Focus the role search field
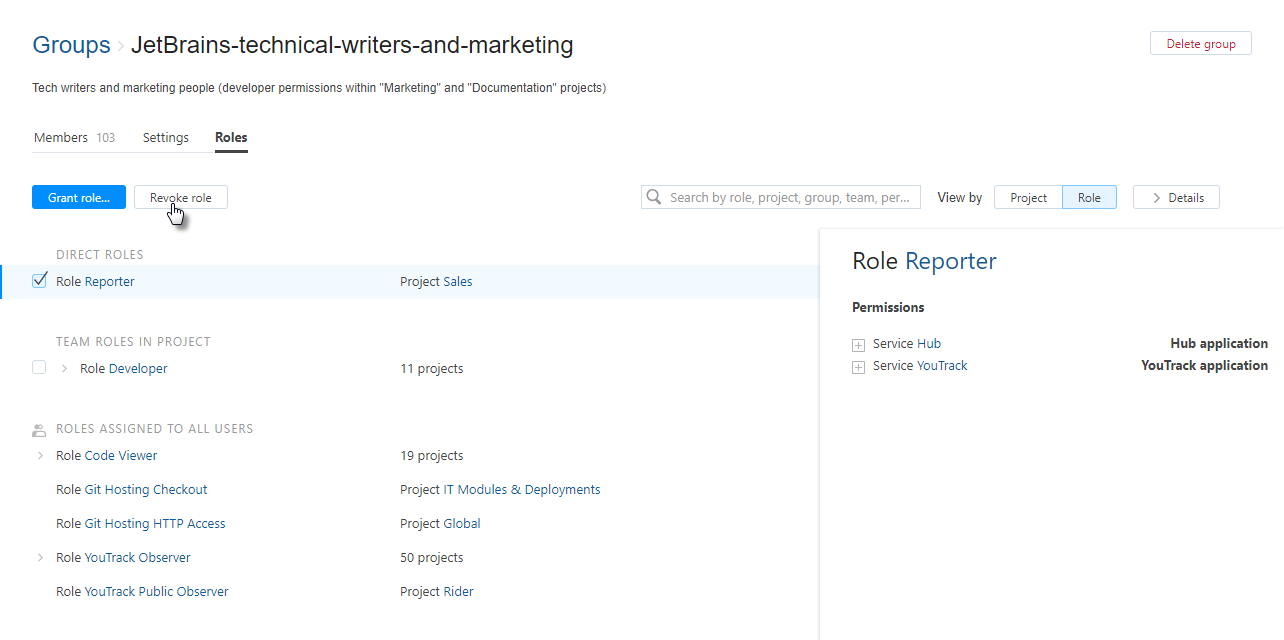The height and width of the screenshot is (640, 1284). pyautogui.click(x=790, y=198)
